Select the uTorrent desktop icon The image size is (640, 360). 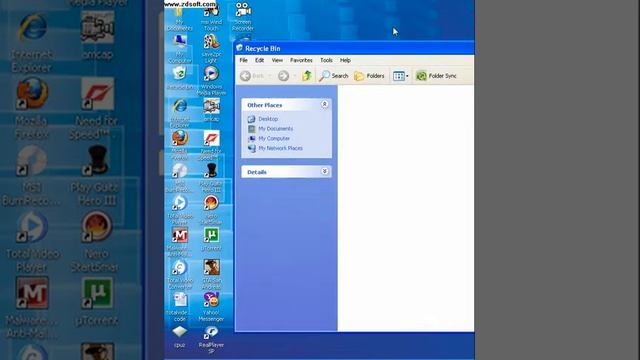(x=211, y=239)
